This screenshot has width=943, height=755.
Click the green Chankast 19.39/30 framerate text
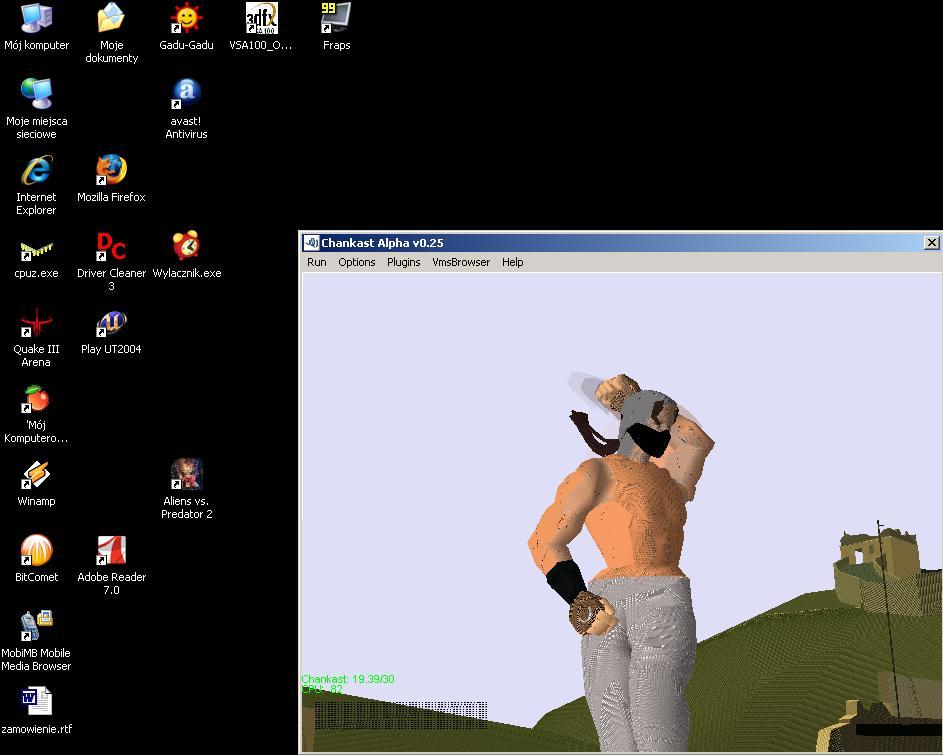point(348,679)
